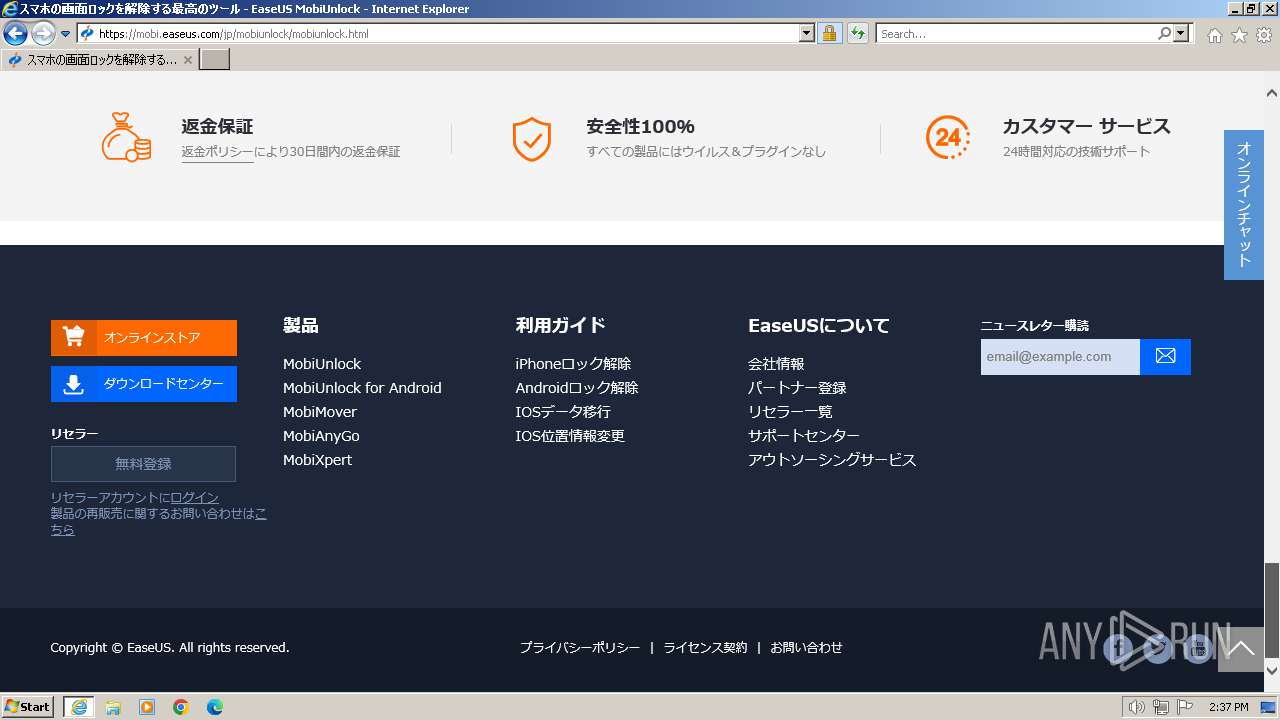This screenshot has width=1280, height=720.
Task: Click the browser Back arrow button
Action: pos(15,33)
